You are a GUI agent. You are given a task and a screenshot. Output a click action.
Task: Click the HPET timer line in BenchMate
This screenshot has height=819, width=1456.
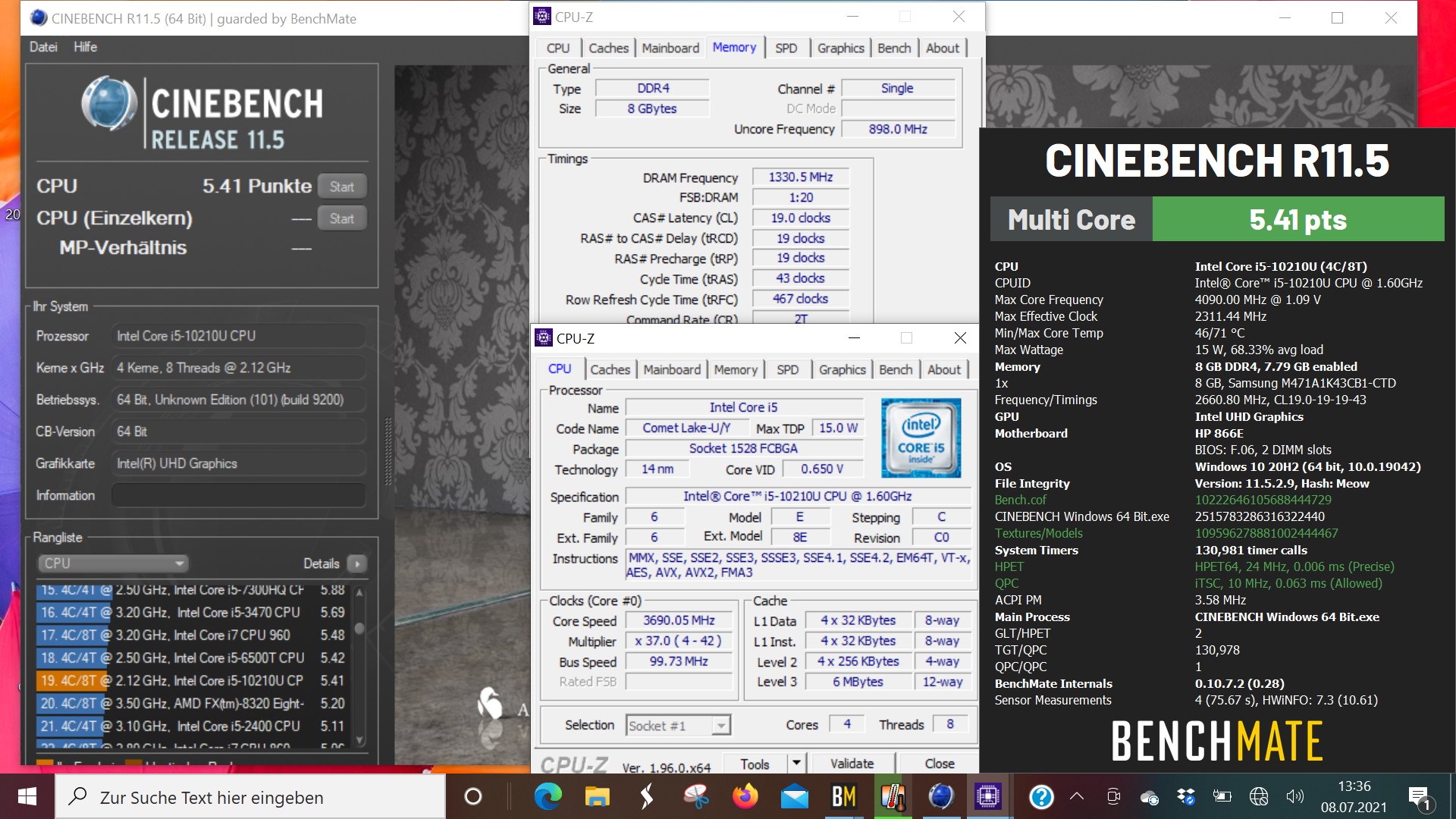(1194, 566)
